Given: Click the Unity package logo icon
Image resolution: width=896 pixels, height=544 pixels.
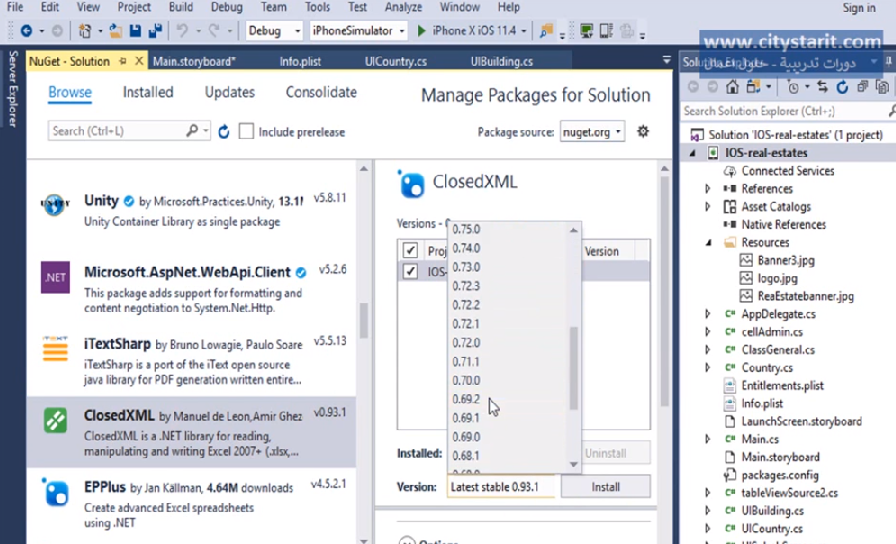Looking at the screenshot, I should pyautogui.click(x=55, y=204).
